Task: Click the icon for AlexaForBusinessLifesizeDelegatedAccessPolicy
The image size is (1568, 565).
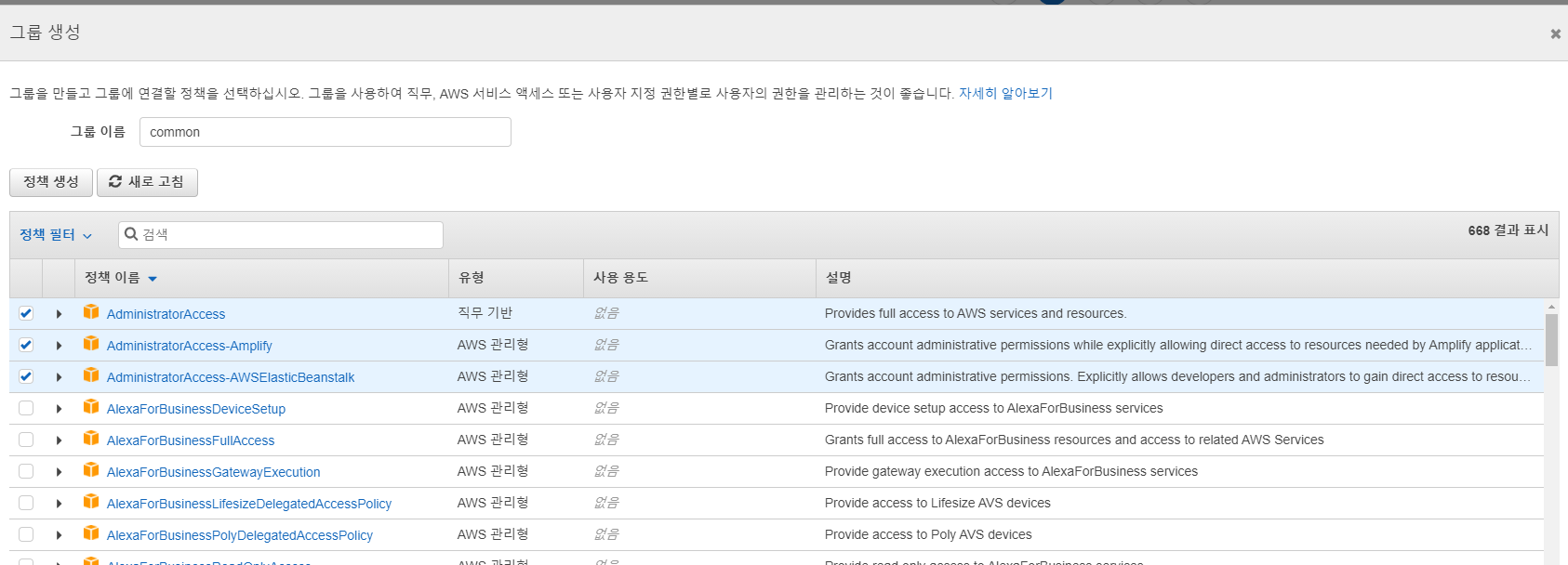Action: coord(91,502)
